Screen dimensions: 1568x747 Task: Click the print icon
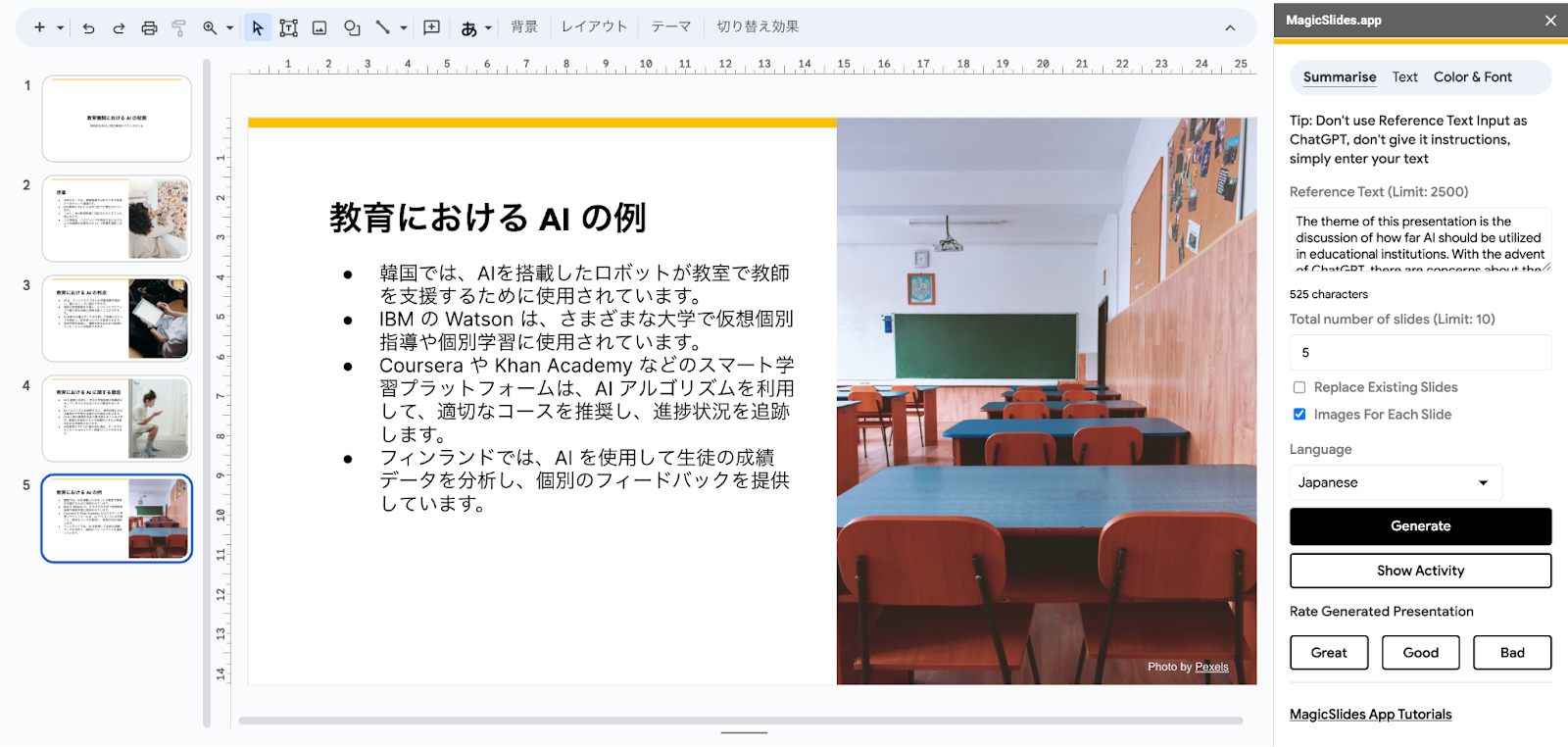pos(149,28)
